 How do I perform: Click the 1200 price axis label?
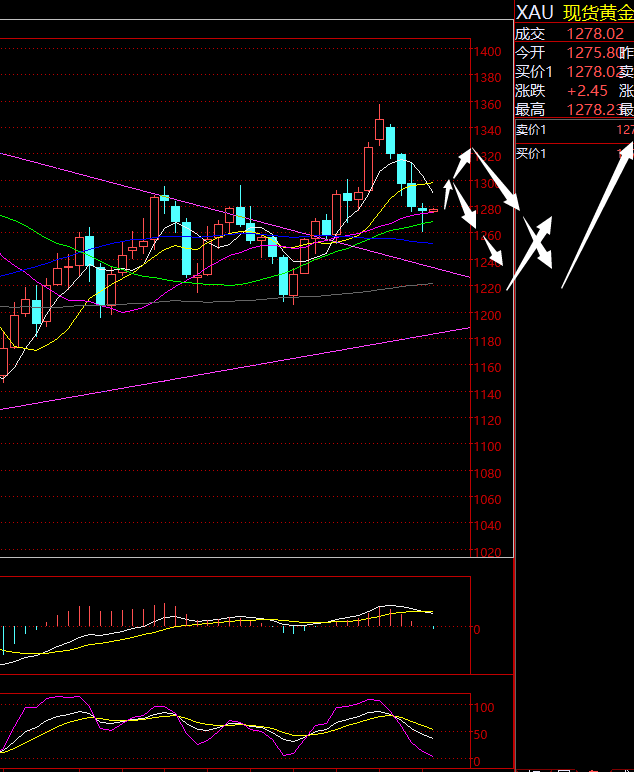(x=487, y=315)
